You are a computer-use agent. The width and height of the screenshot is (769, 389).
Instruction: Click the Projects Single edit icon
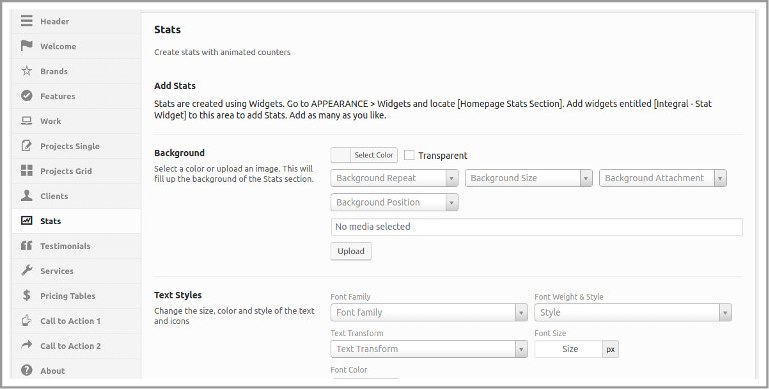(x=26, y=146)
